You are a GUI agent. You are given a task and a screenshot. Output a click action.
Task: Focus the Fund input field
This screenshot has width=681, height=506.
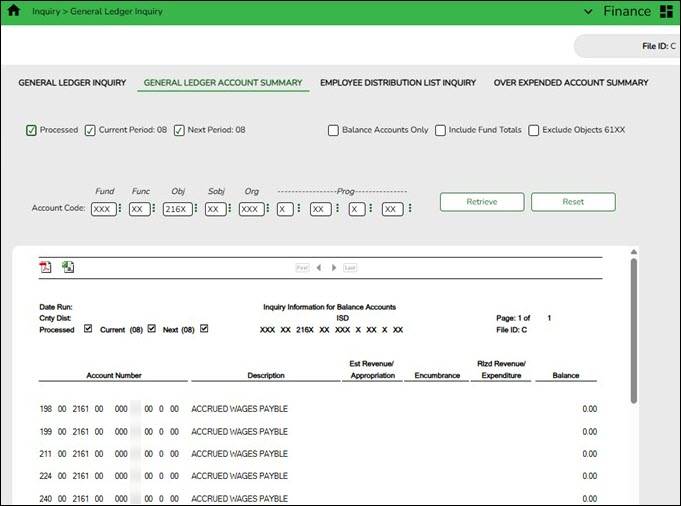[x=104, y=209]
